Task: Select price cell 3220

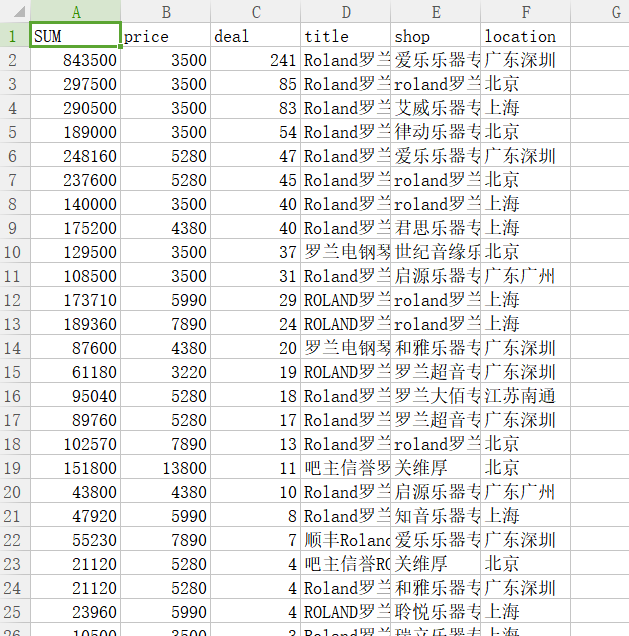Action: pos(165,372)
